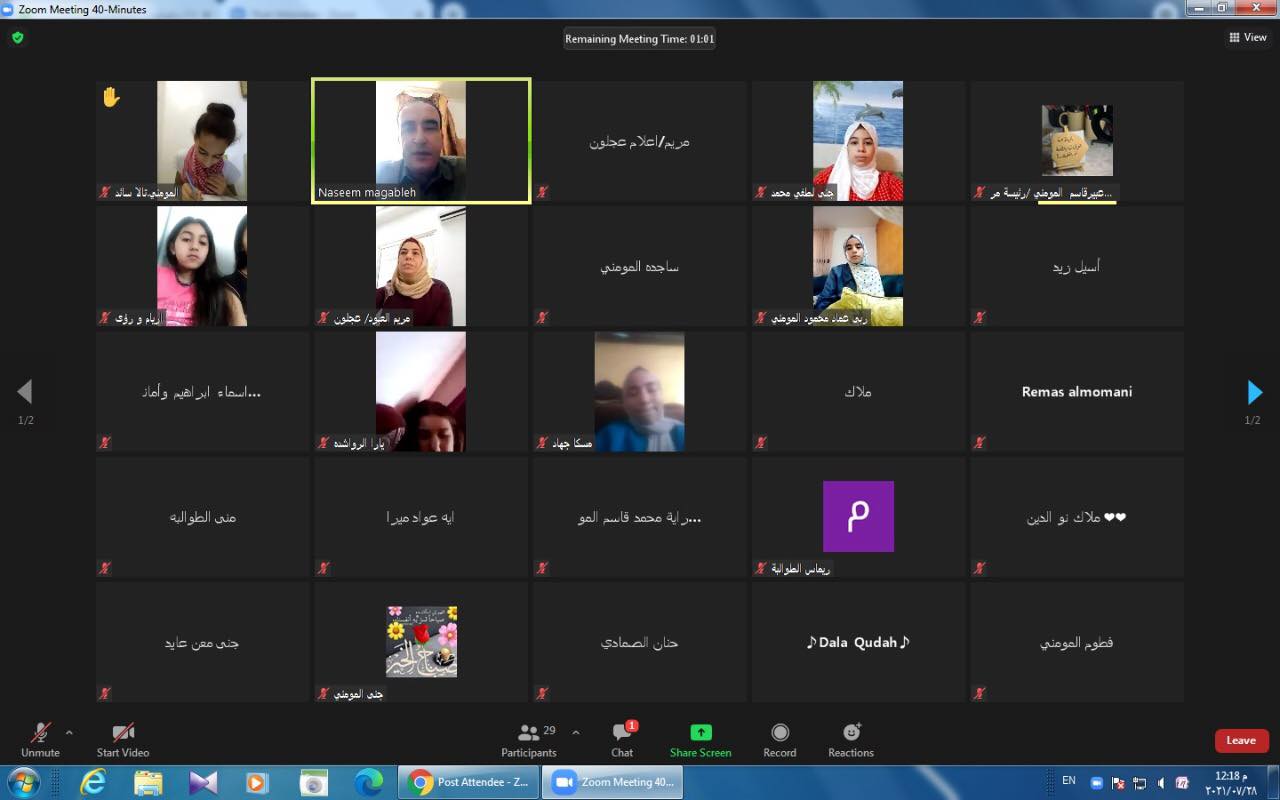Viewport: 1280px width, 800px height.
Task: Expand audio options arrow beside Unmute
Action: click(69, 732)
